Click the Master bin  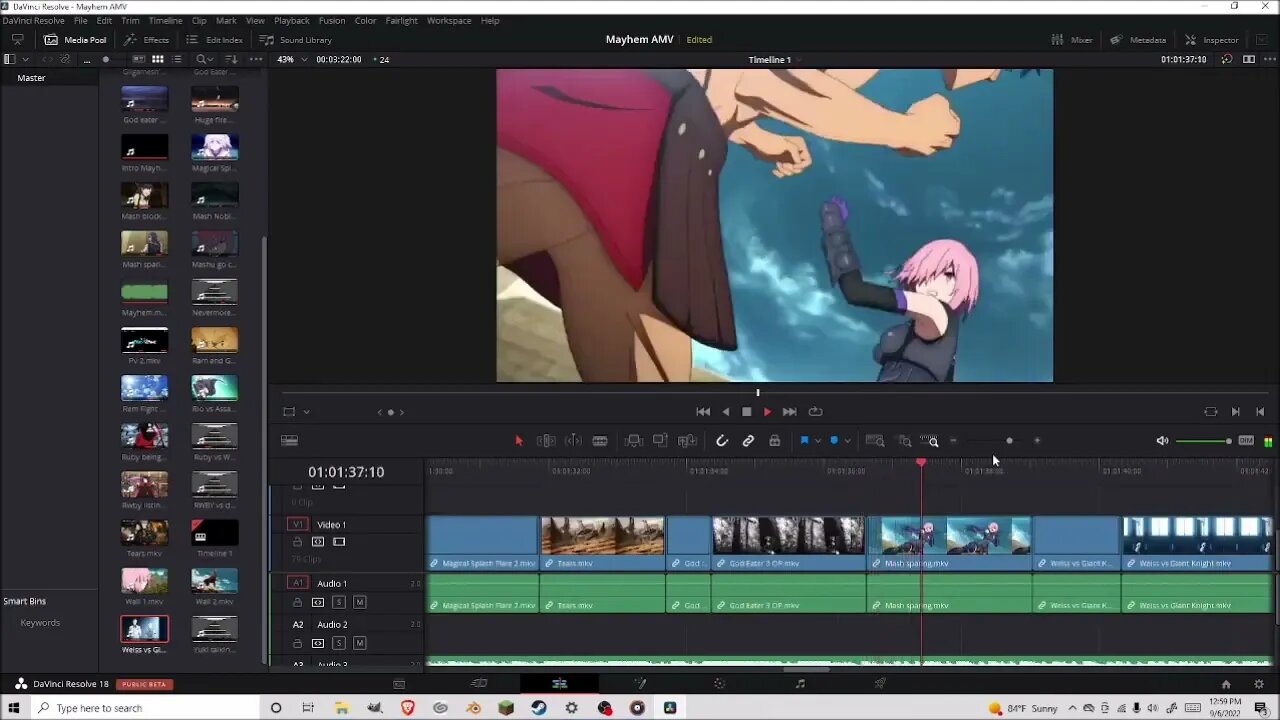click(31, 78)
